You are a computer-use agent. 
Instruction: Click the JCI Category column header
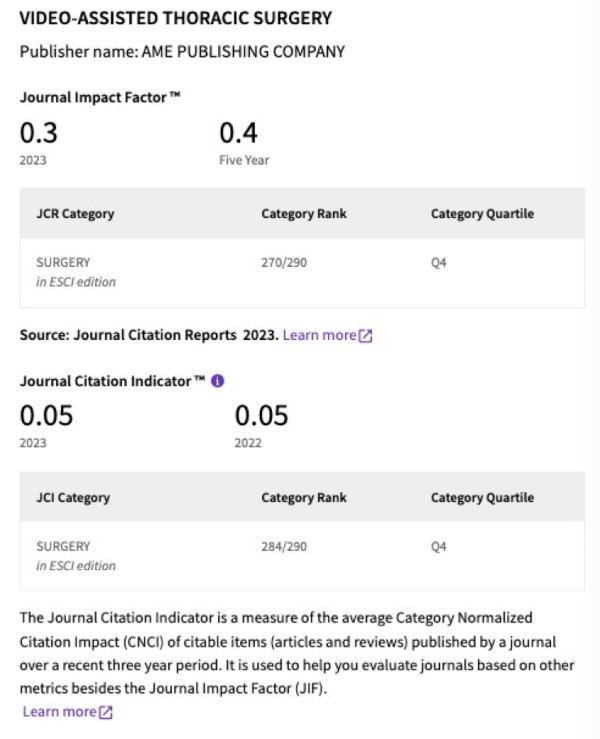(73, 498)
